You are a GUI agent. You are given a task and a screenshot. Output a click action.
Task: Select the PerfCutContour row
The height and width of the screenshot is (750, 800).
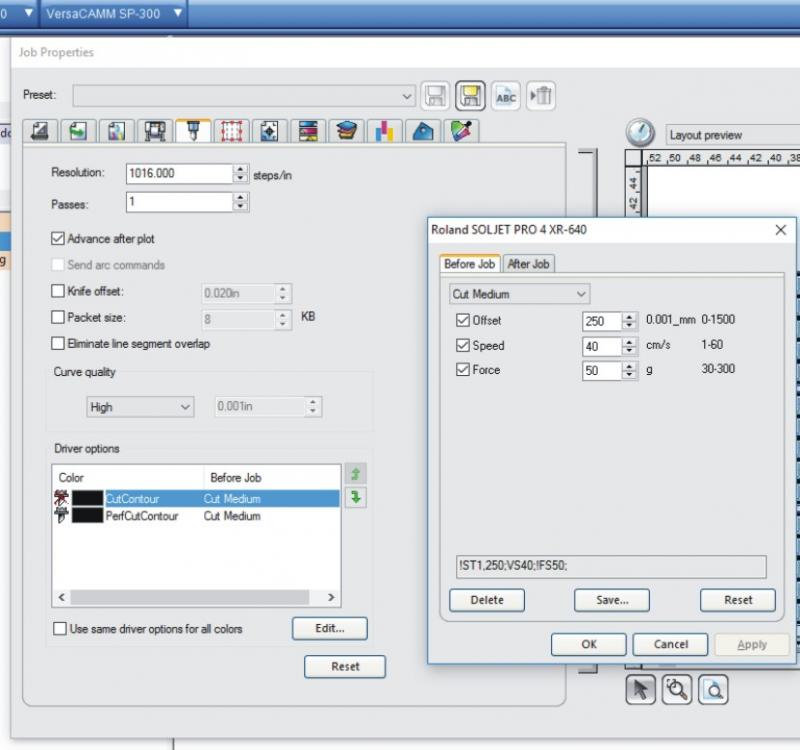[196, 516]
